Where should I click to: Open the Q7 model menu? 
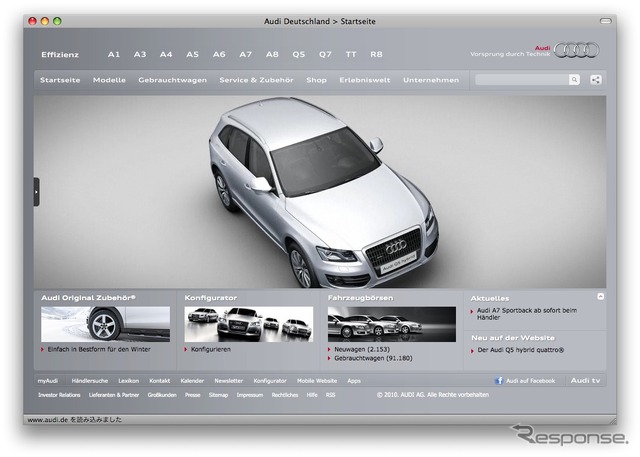pyautogui.click(x=325, y=54)
